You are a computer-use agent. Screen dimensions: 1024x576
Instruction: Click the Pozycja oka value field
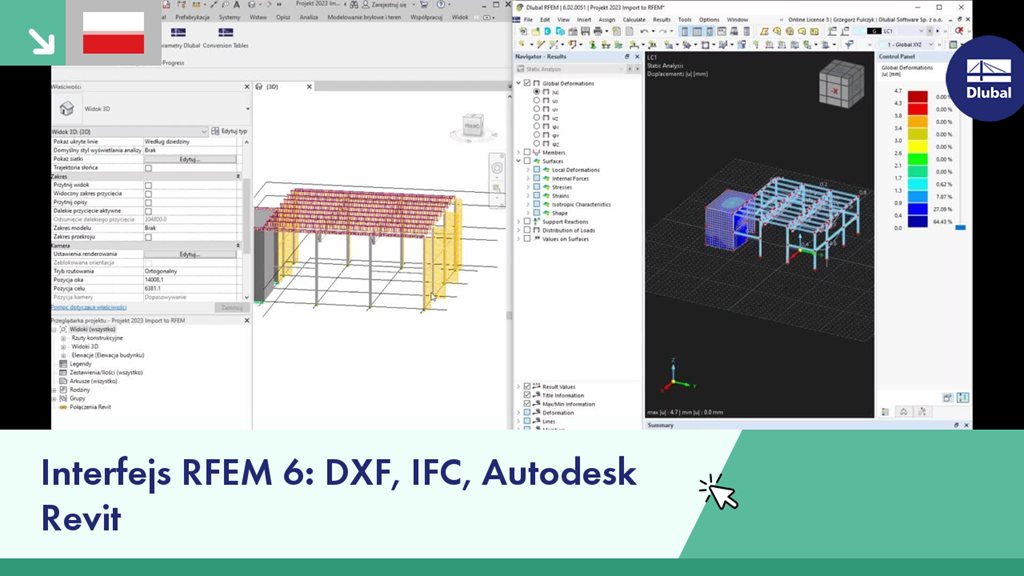[189, 280]
